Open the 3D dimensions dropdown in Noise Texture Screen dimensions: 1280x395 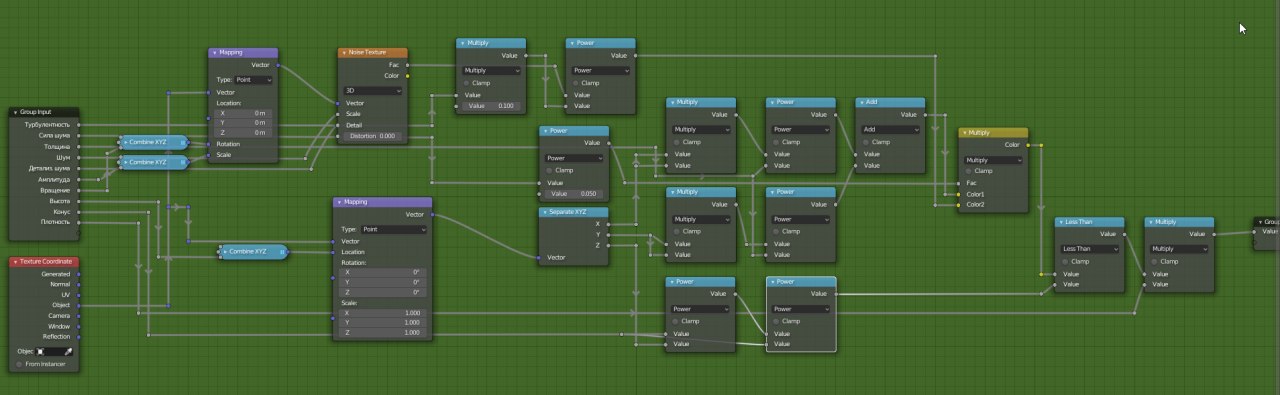click(373, 90)
